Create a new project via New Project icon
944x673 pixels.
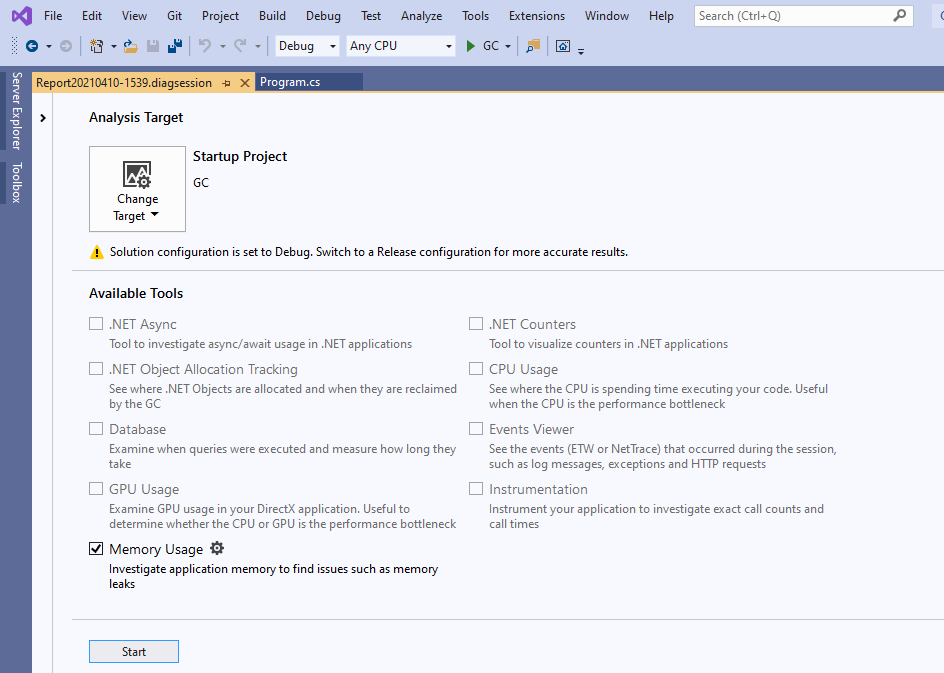point(95,46)
